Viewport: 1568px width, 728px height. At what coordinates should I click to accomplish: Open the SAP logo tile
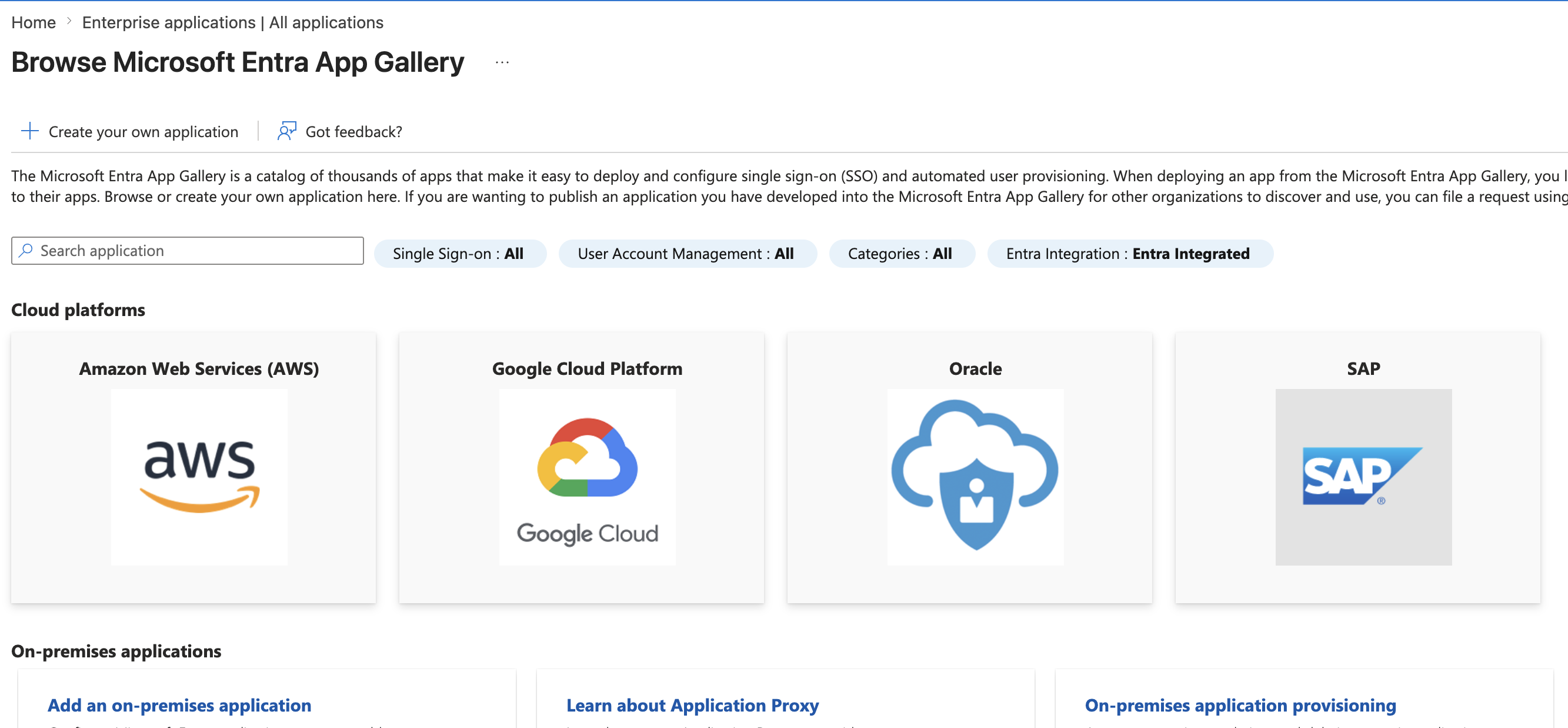pos(1363,476)
